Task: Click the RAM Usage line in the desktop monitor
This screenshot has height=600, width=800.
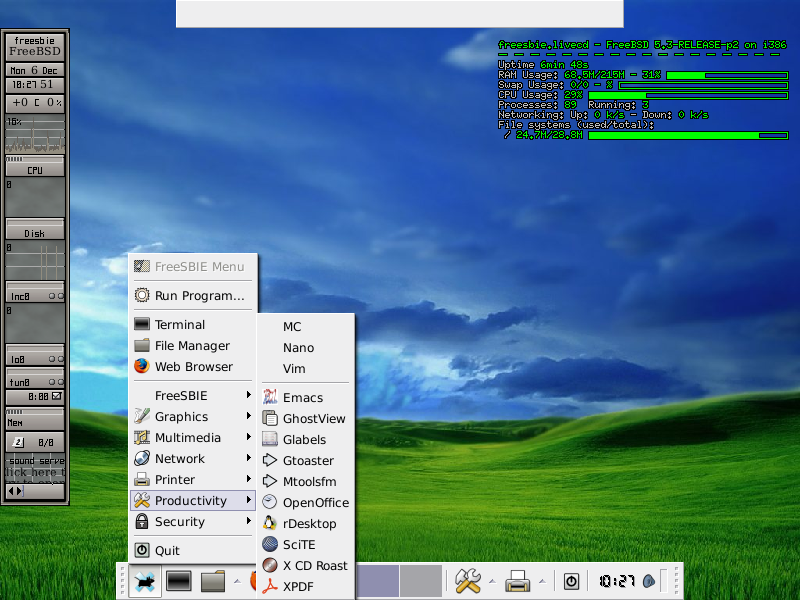Action: 643,75
